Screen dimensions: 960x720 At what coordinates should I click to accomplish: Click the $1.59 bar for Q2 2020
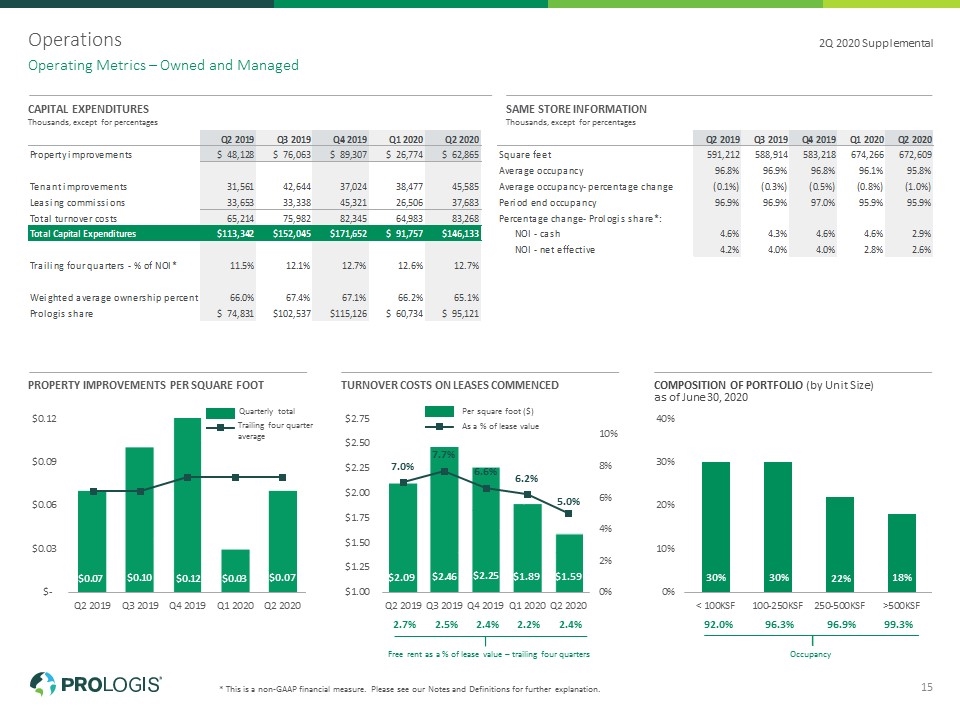pos(569,563)
